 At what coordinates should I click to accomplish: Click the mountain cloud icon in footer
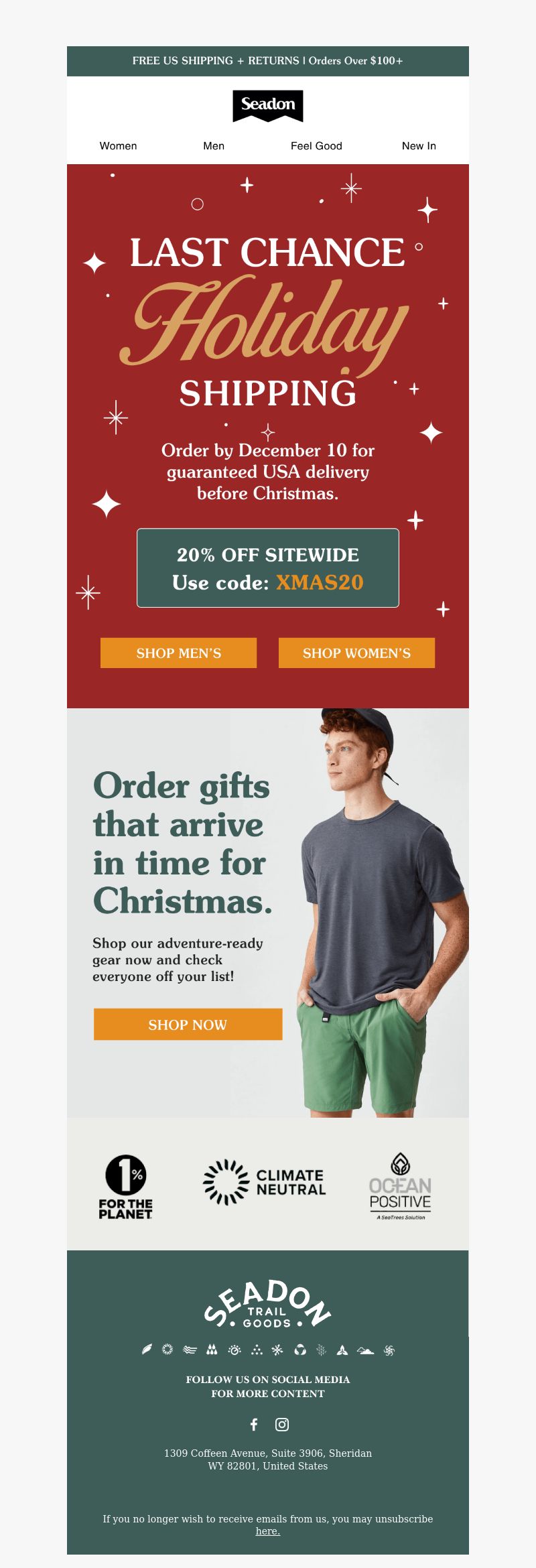coord(365,1350)
